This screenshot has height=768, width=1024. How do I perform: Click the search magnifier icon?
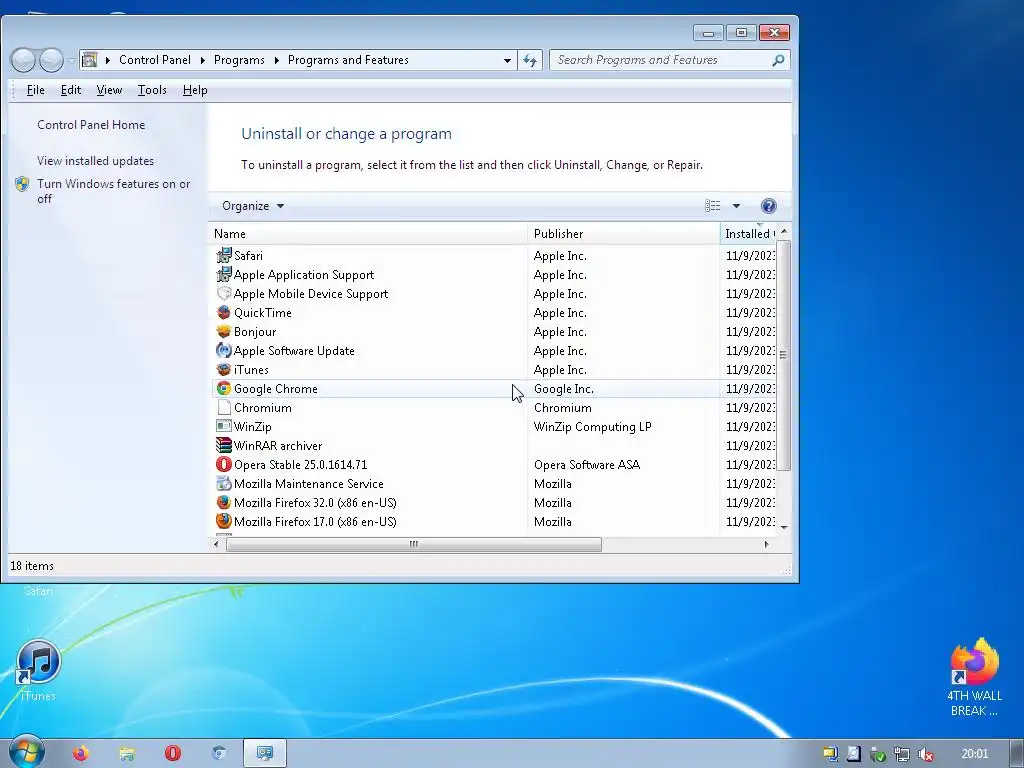click(x=778, y=60)
